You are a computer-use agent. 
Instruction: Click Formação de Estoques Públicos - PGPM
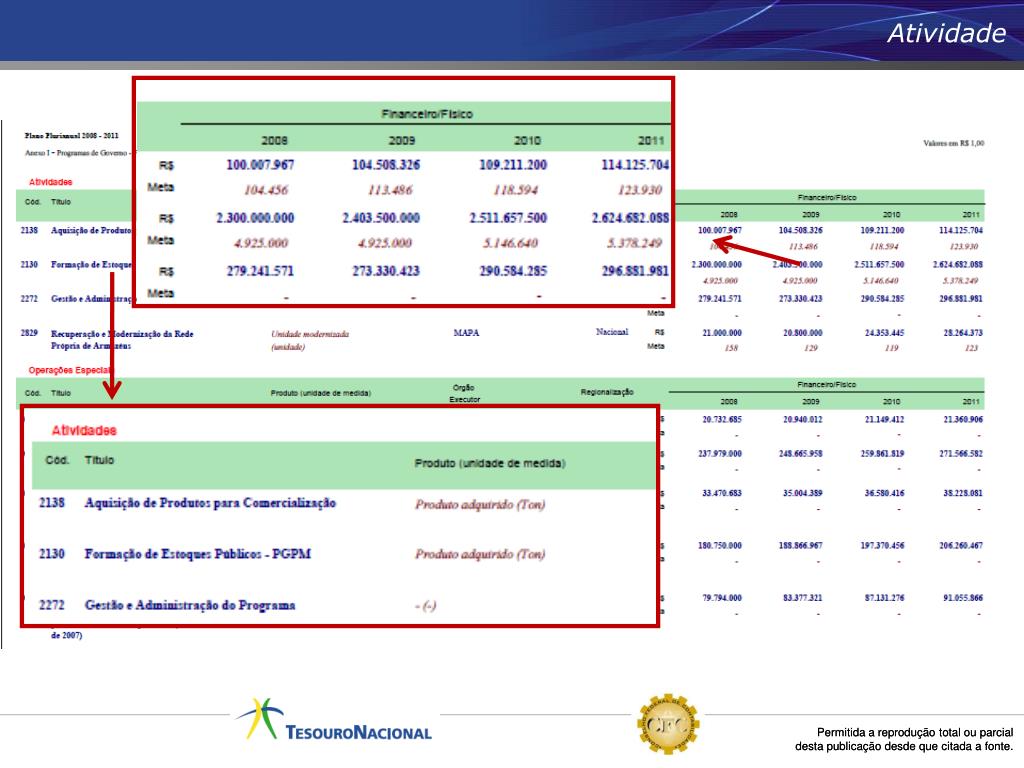point(198,554)
